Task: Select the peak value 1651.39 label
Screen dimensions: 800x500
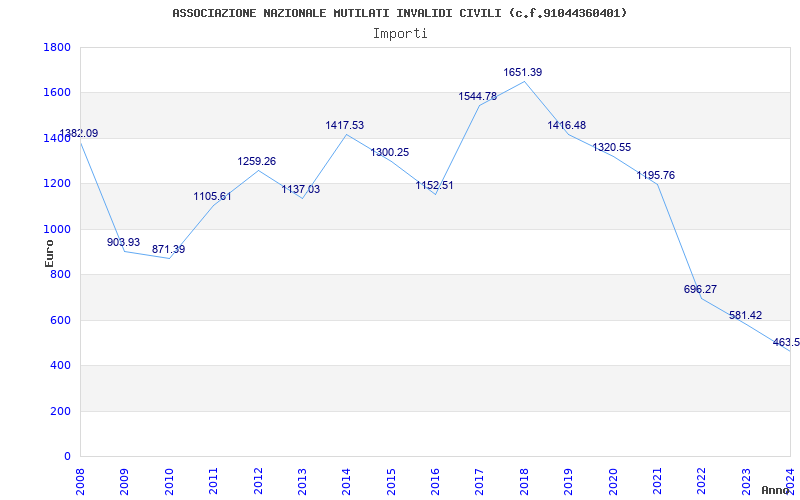Action: coord(522,72)
